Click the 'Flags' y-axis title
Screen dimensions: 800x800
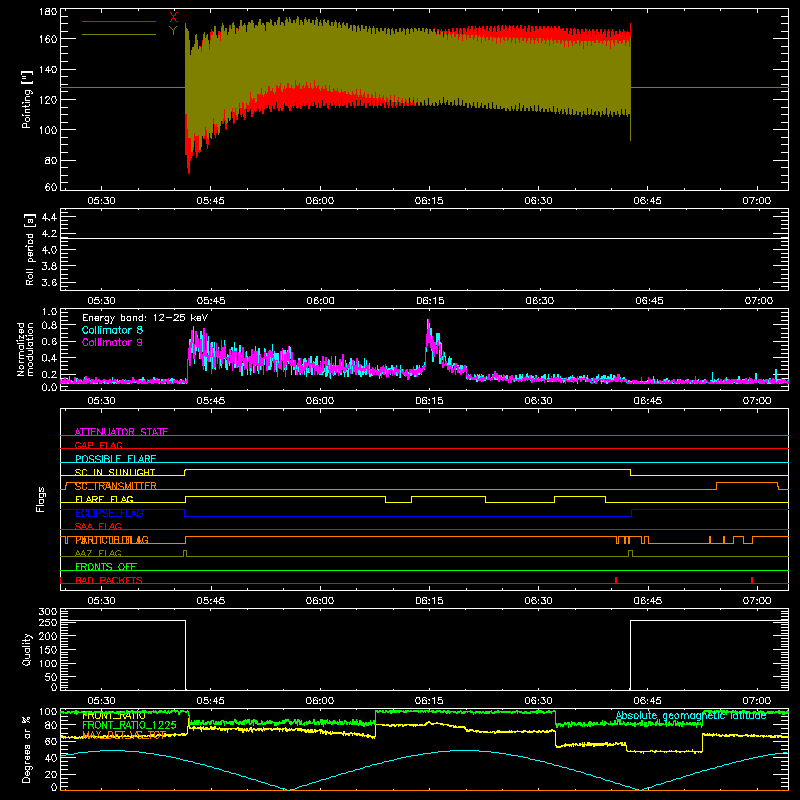click(x=40, y=499)
